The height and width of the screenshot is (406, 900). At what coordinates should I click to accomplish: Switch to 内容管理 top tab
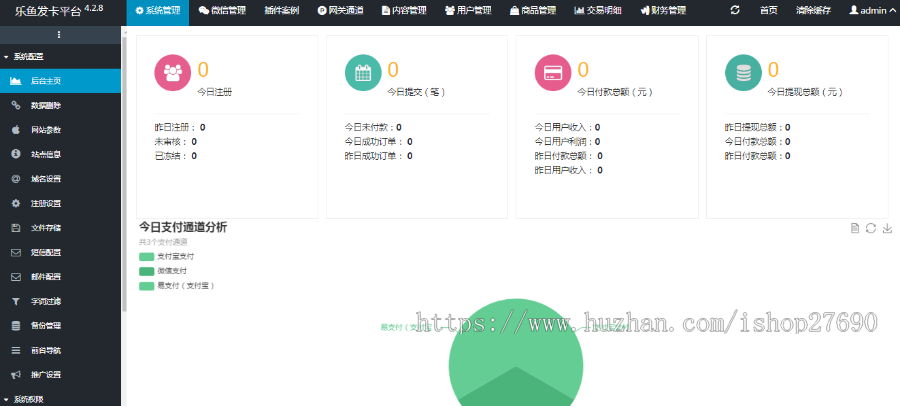click(x=404, y=10)
